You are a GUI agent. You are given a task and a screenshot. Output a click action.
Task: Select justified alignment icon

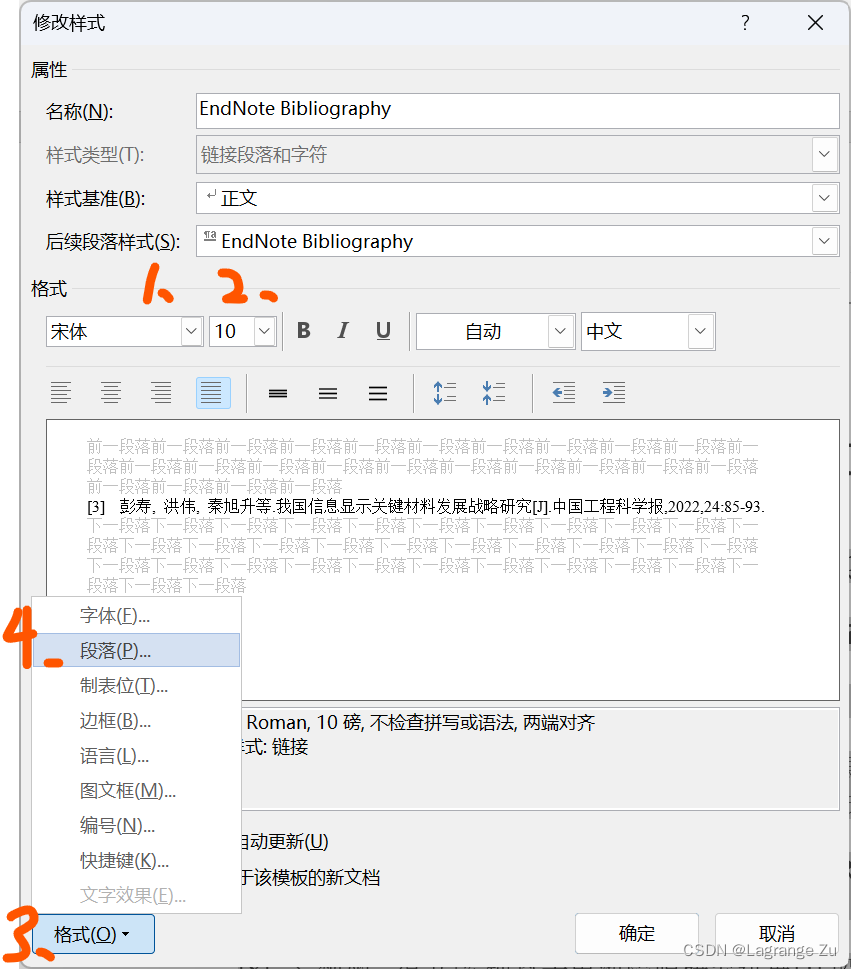[213, 392]
